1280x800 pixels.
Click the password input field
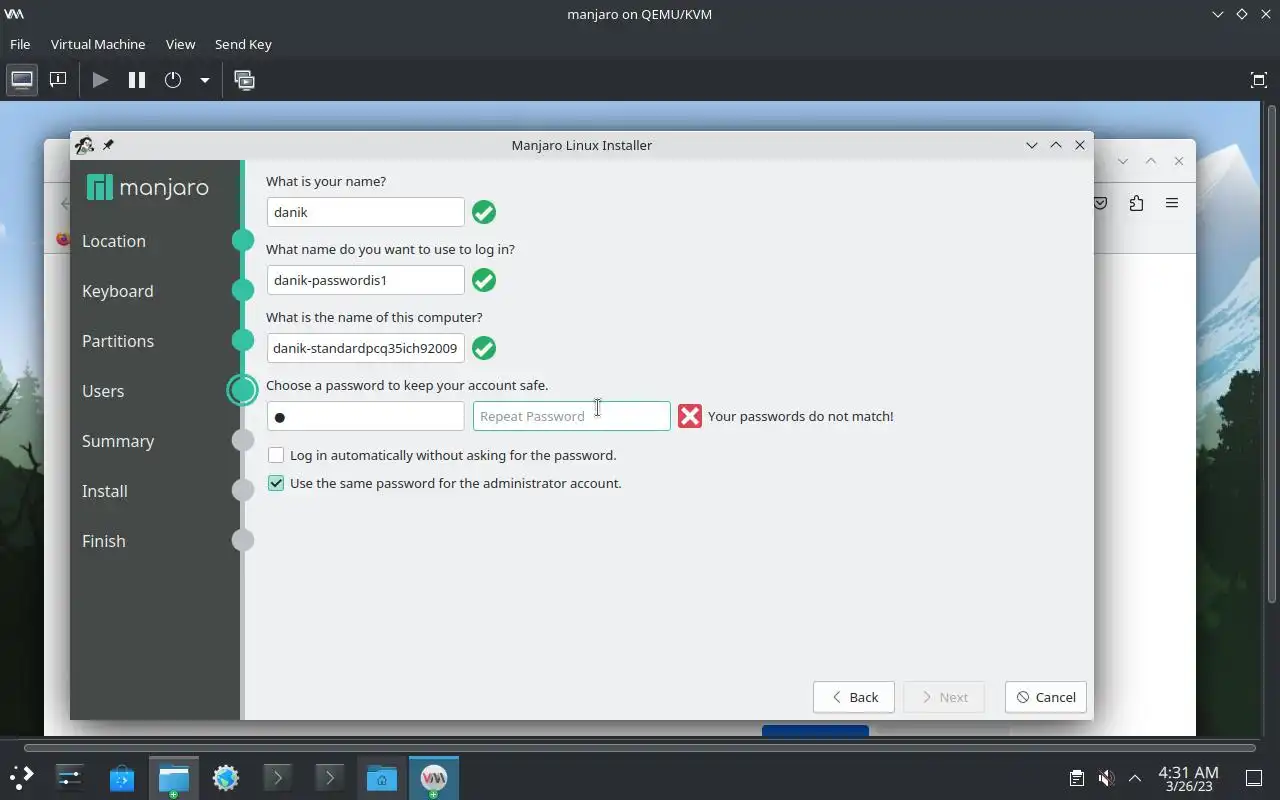coord(366,416)
